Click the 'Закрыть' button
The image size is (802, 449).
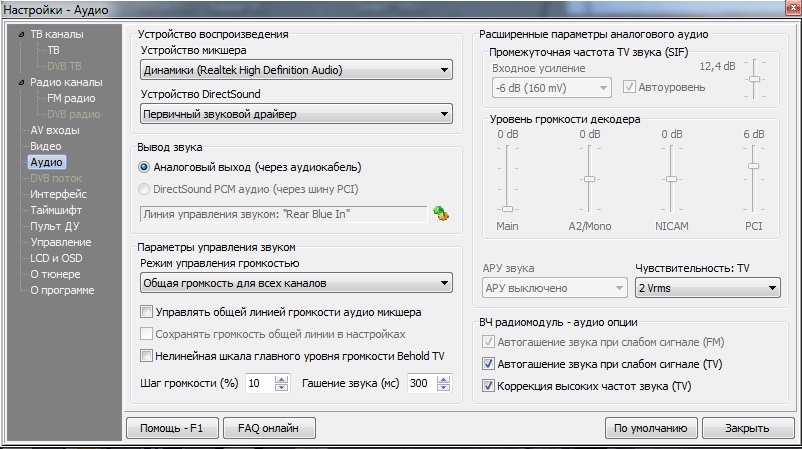tap(746, 428)
